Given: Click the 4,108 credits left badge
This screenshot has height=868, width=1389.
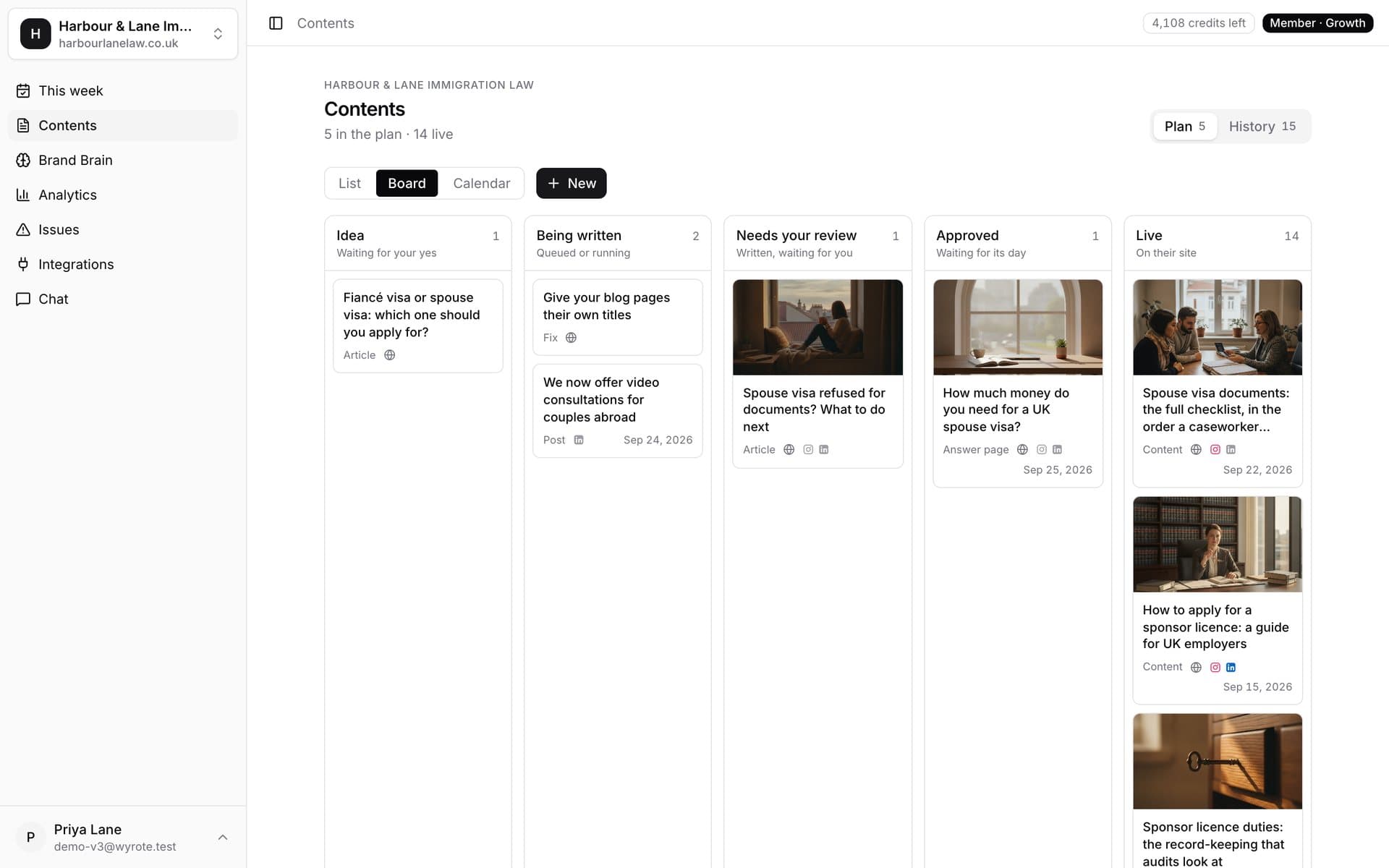Looking at the screenshot, I should [x=1199, y=23].
